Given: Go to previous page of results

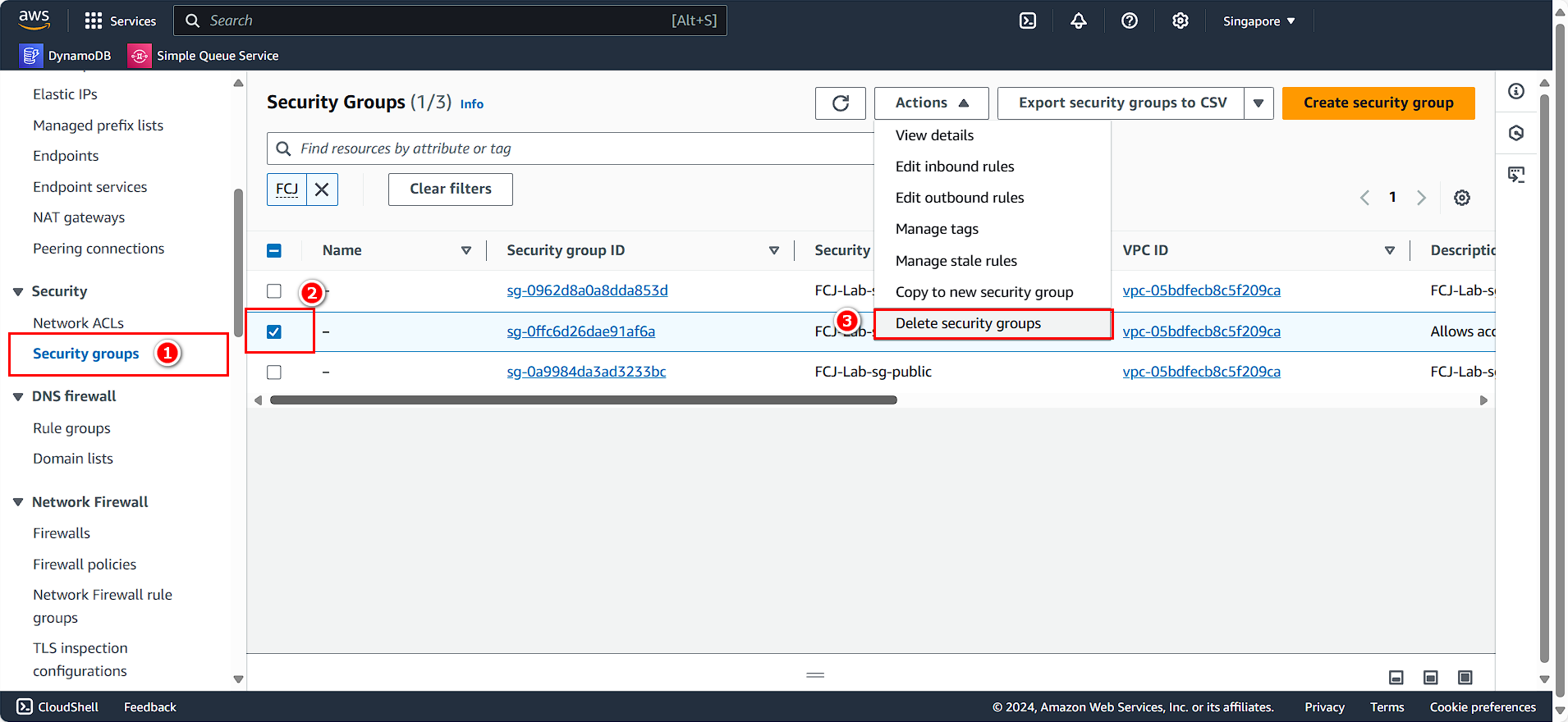Looking at the screenshot, I should [1364, 198].
